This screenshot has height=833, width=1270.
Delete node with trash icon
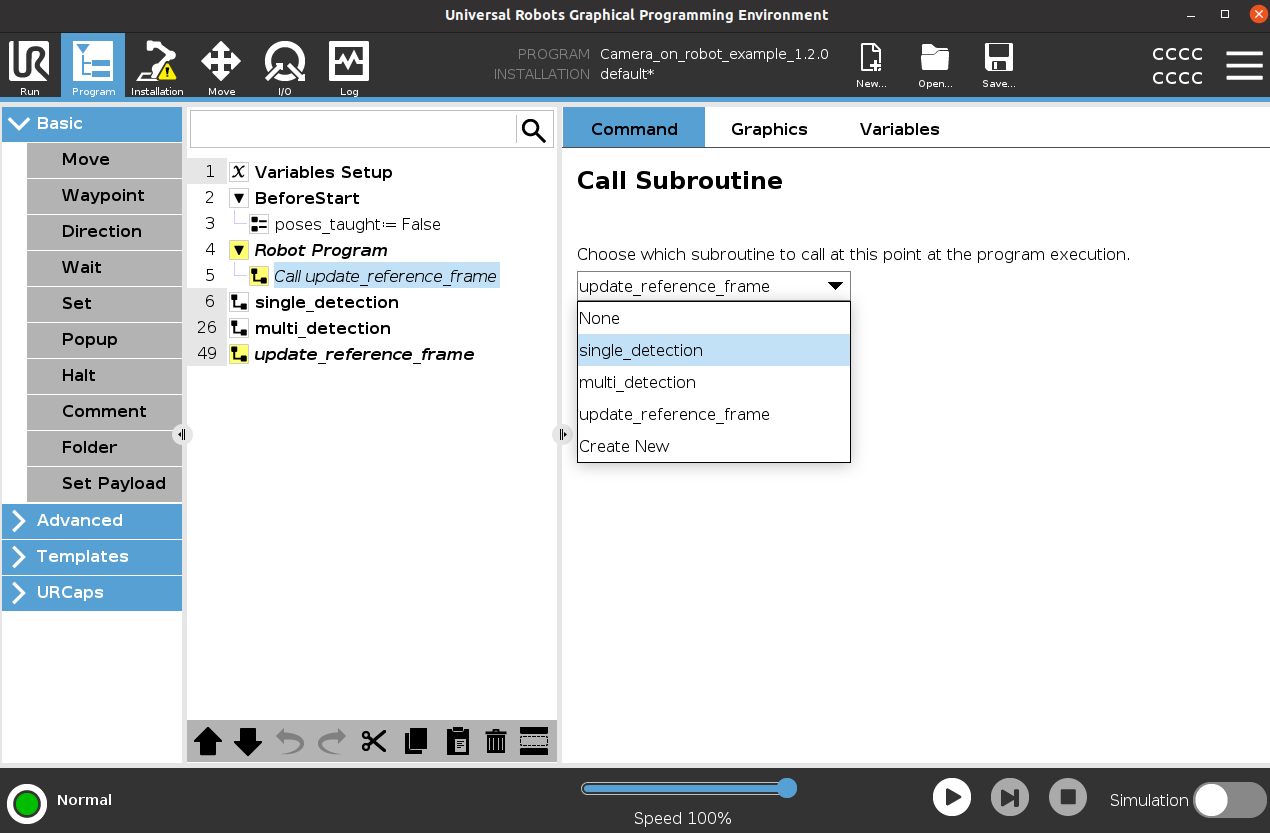click(496, 742)
